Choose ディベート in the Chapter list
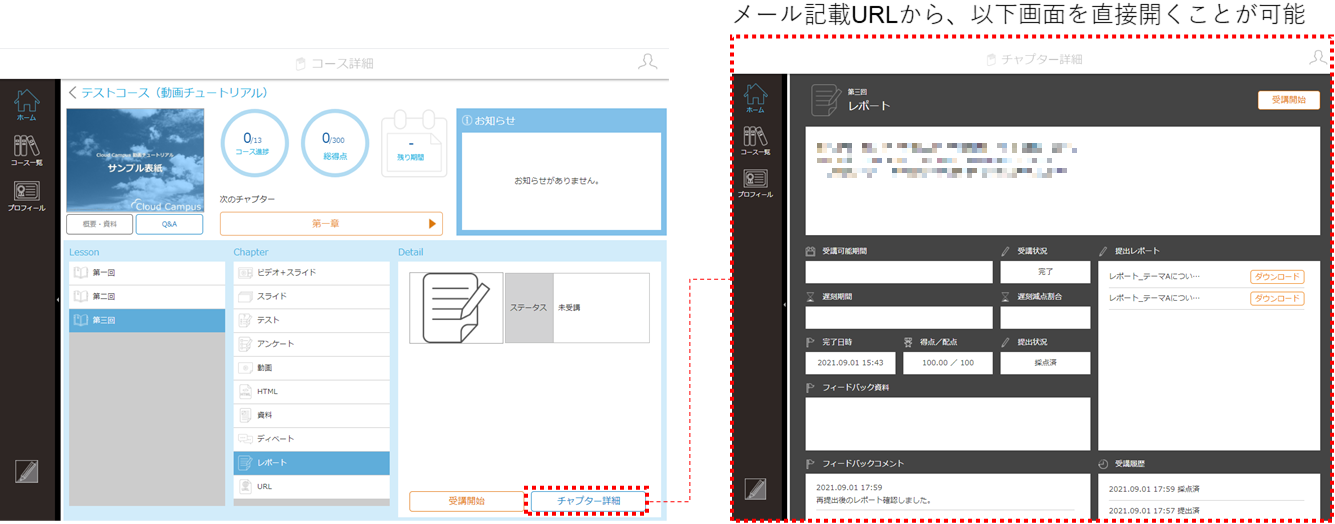The width and height of the screenshot is (1335, 524). [311, 439]
